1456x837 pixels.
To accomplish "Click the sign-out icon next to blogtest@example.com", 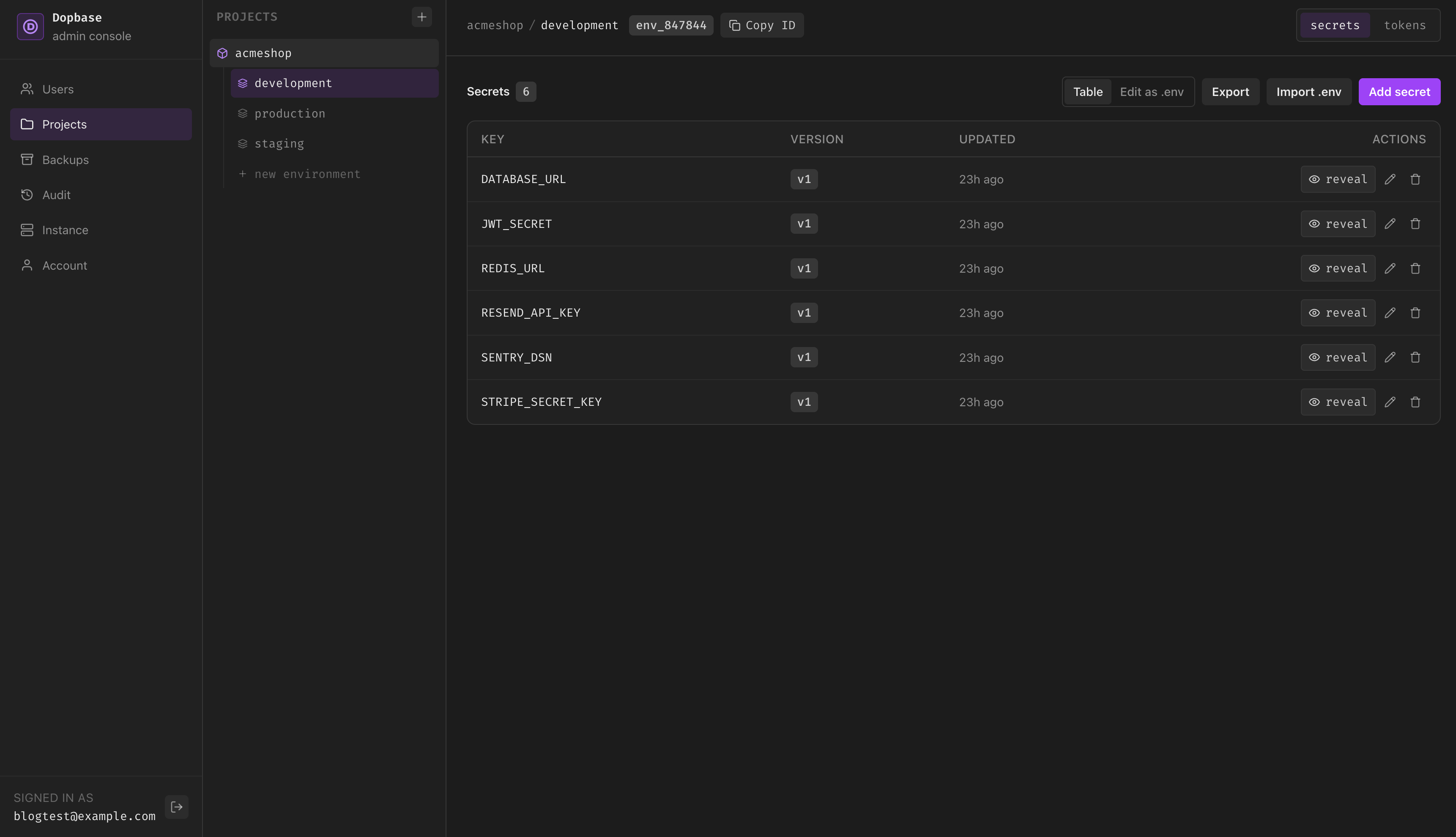I will [176, 807].
